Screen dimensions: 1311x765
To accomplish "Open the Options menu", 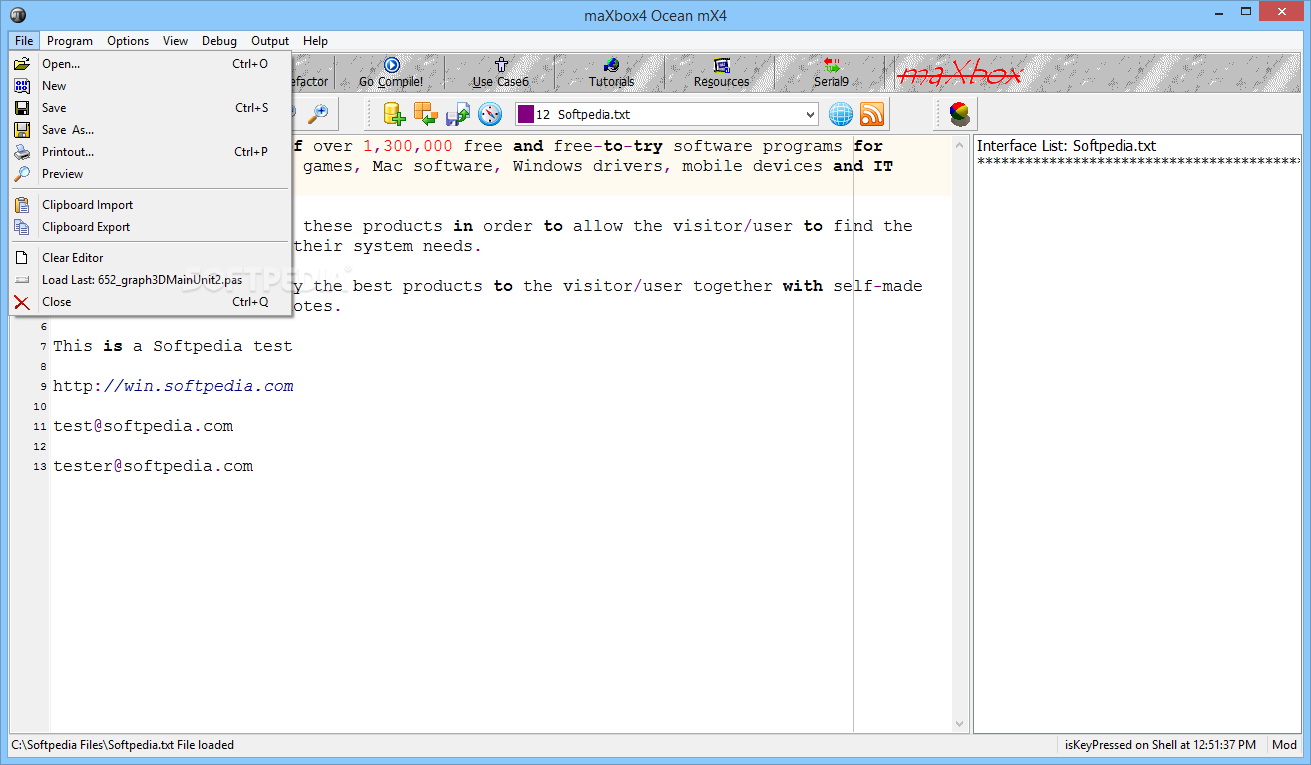I will point(128,41).
